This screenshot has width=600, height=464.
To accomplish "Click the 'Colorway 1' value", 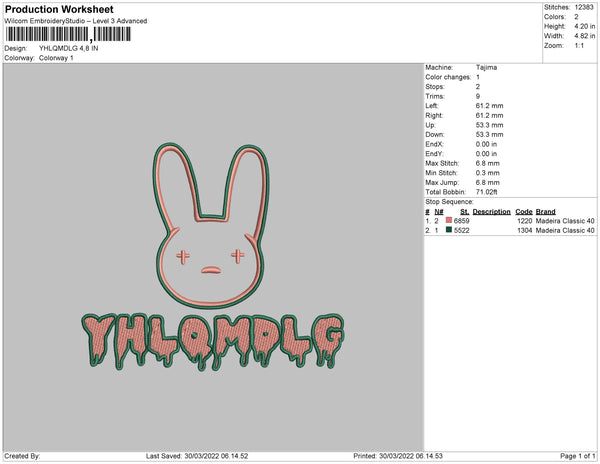I will coord(56,58).
